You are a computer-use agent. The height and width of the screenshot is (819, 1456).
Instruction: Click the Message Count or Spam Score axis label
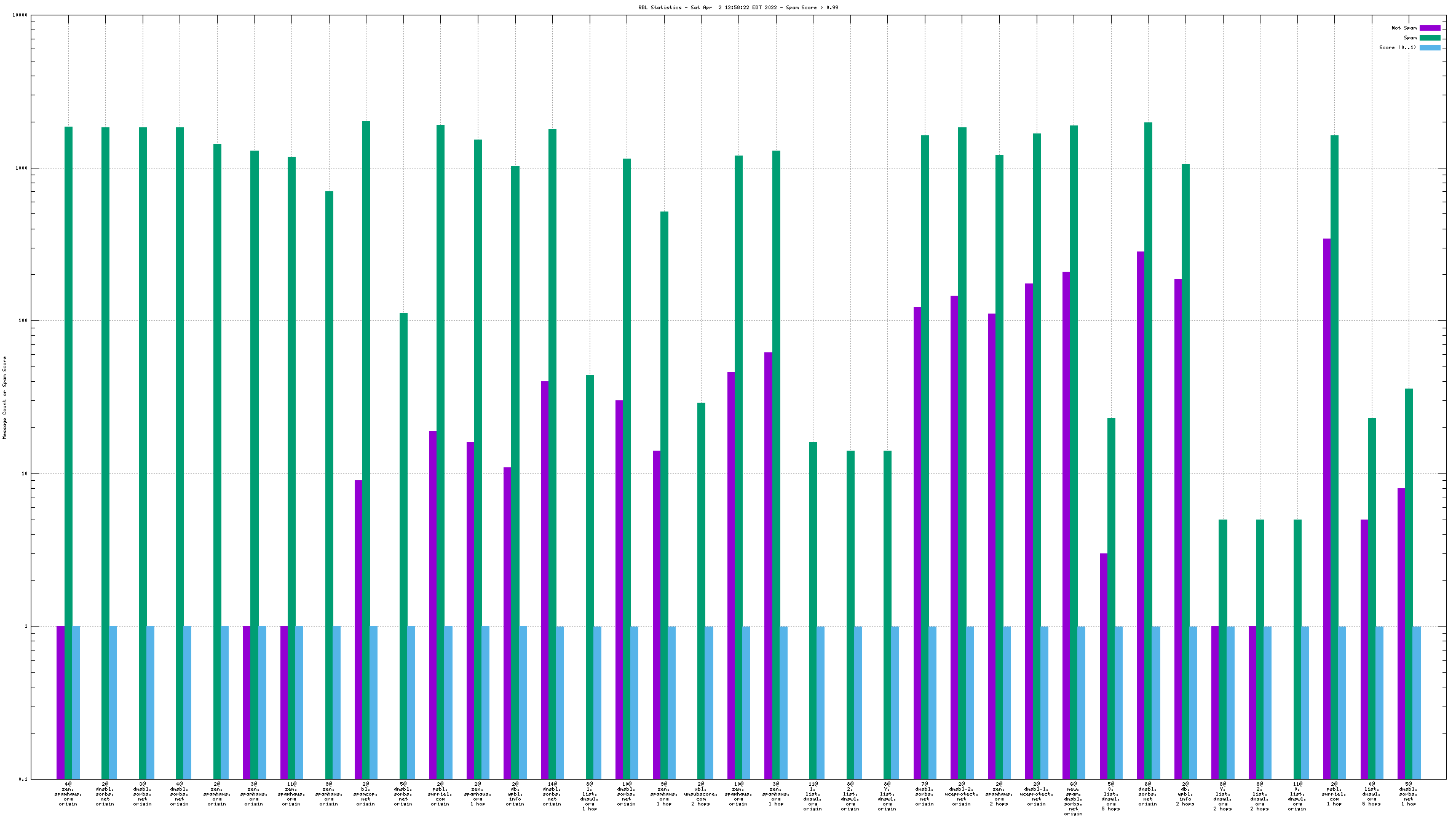click(4, 397)
